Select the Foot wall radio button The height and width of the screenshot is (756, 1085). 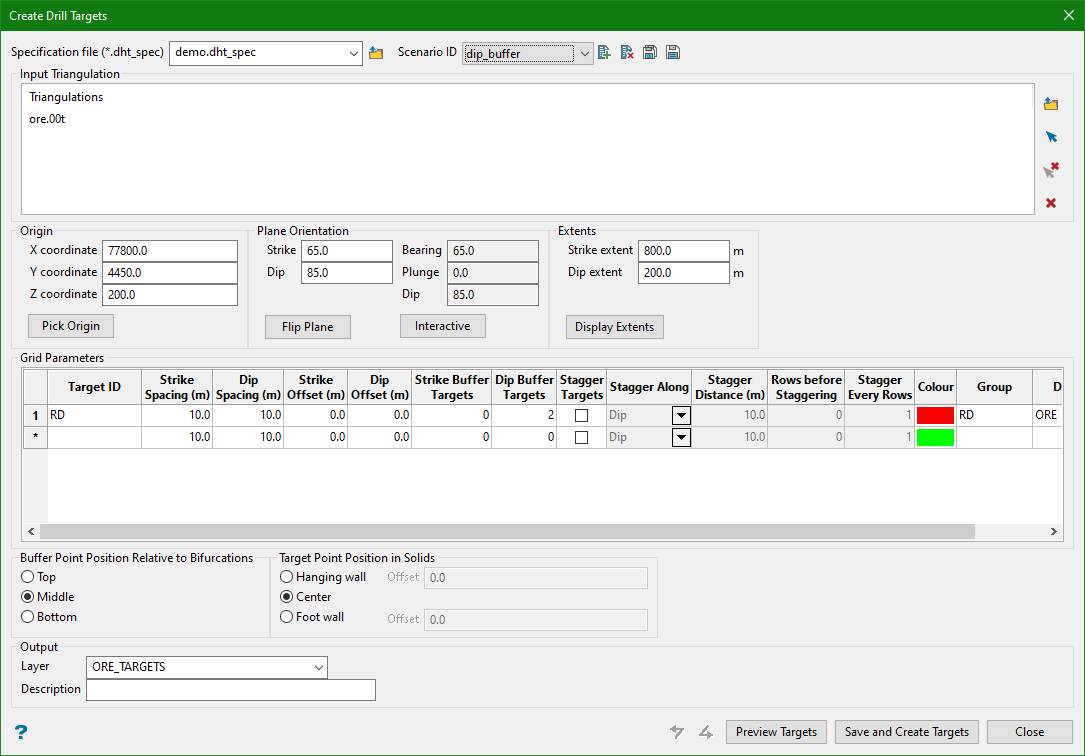tap(287, 617)
